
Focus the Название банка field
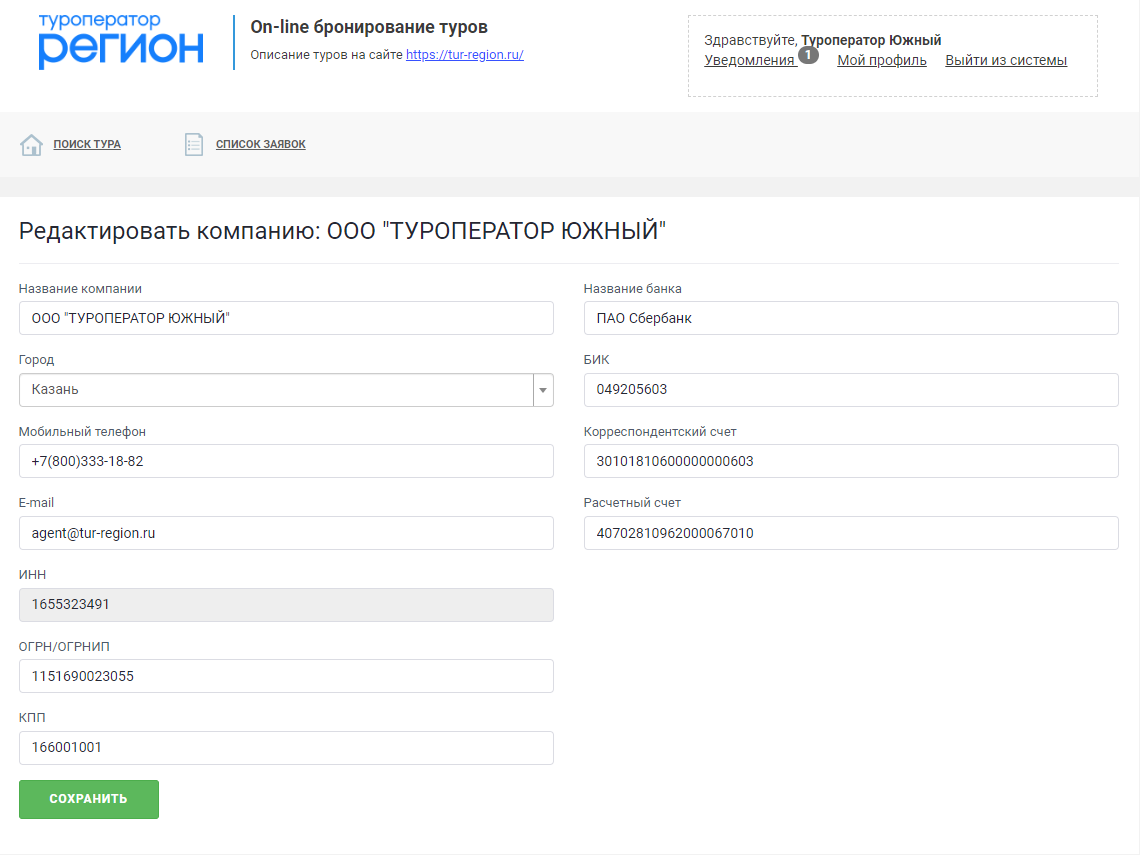pyautogui.click(x=850, y=318)
